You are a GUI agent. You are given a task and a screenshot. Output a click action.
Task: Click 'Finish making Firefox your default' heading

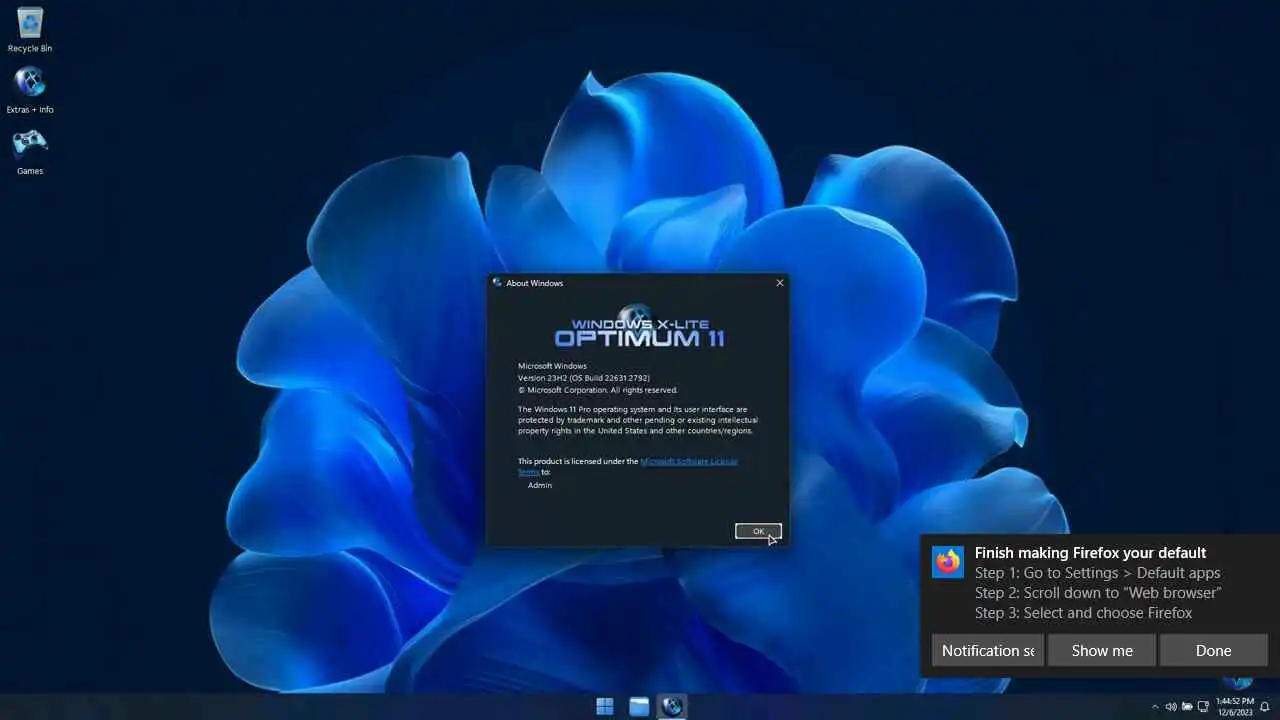(x=1091, y=553)
